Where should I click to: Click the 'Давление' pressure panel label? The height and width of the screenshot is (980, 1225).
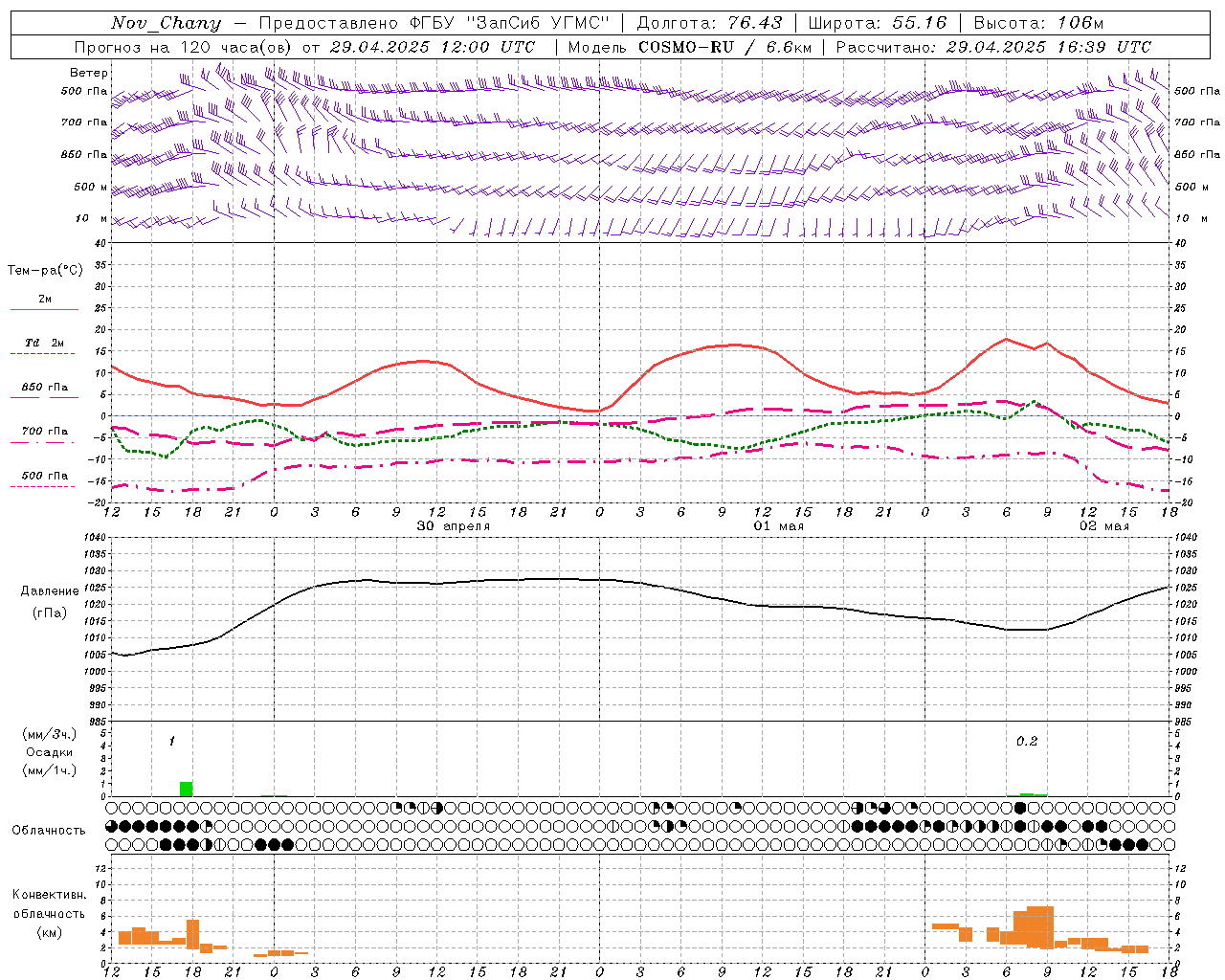tap(50, 591)
